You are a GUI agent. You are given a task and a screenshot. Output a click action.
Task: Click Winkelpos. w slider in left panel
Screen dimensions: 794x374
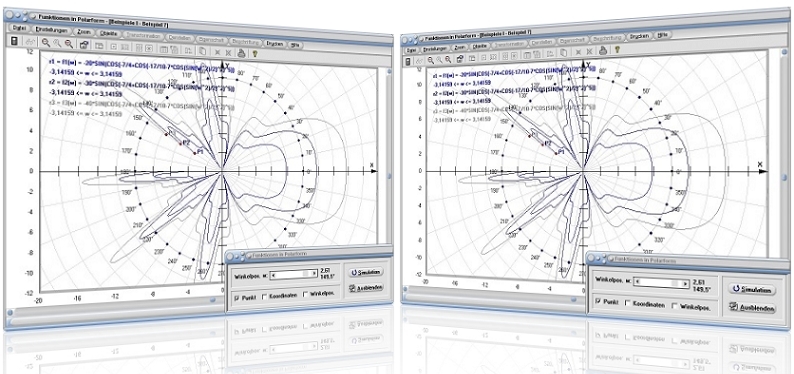click(293, 275)
